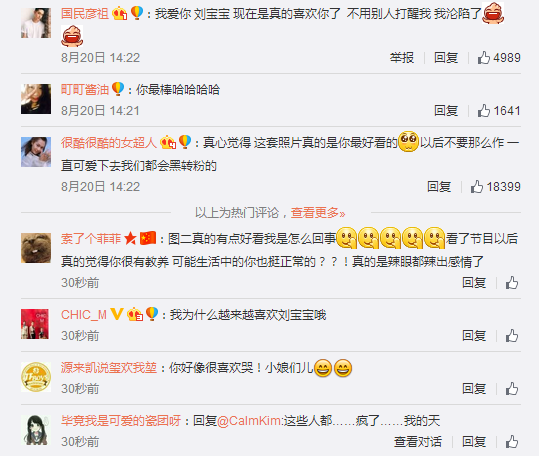Like the comment by 国民彦祖
This screenshot has height=456, width=539.
(499, 58)
